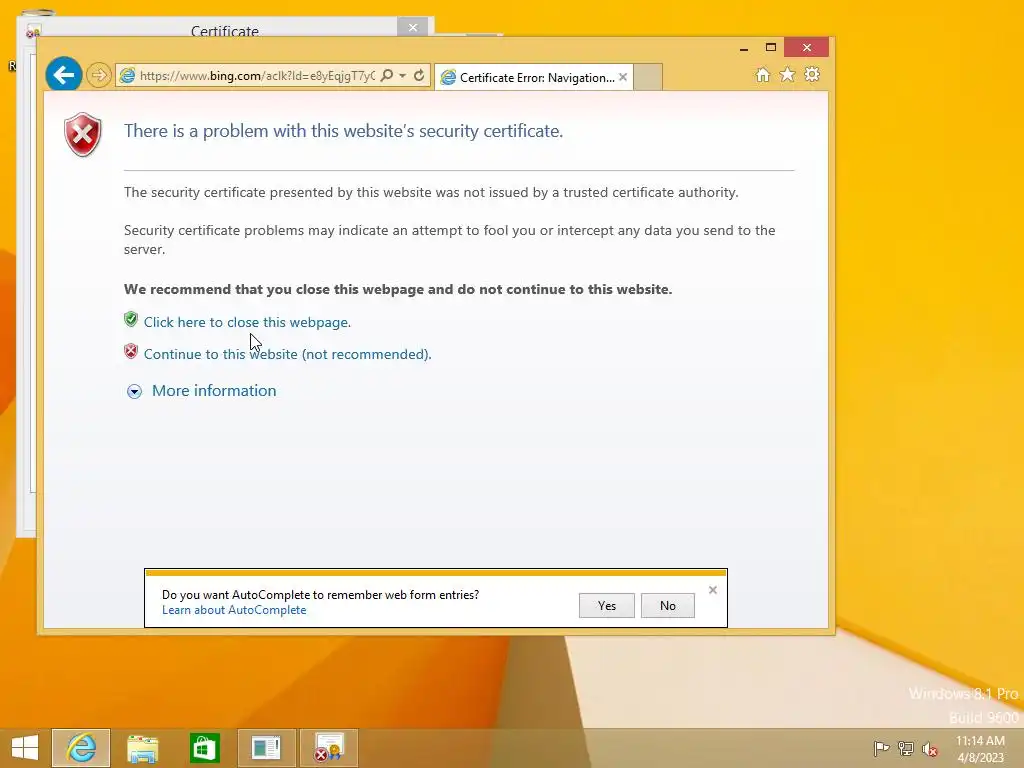Screen dimensions: 1024x768
Task: Click the 11:14 AM clock in taskbar
Action: pyautogui.click(x=980, y=741)
